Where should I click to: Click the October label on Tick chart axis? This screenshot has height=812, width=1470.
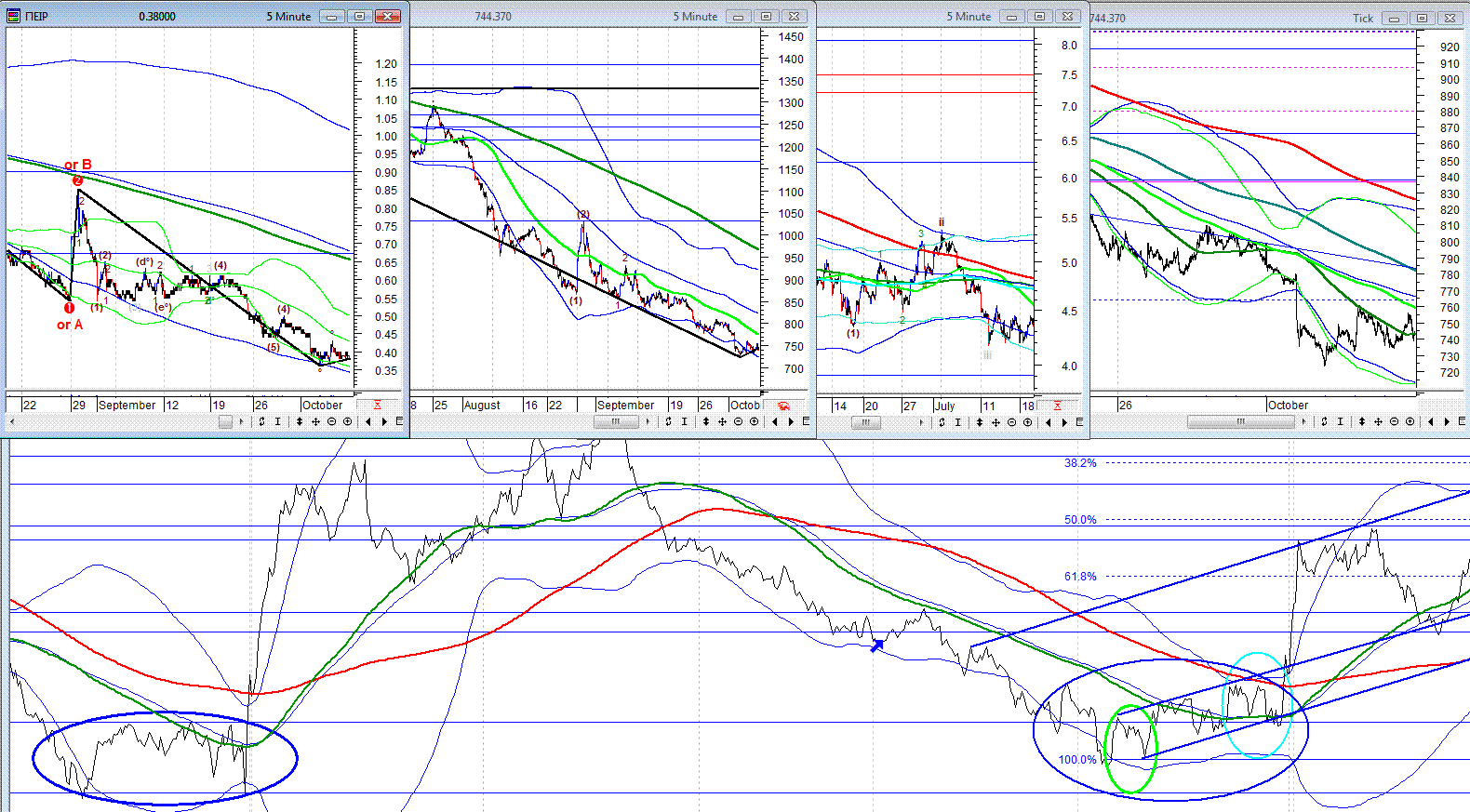tap(1288, 406)
